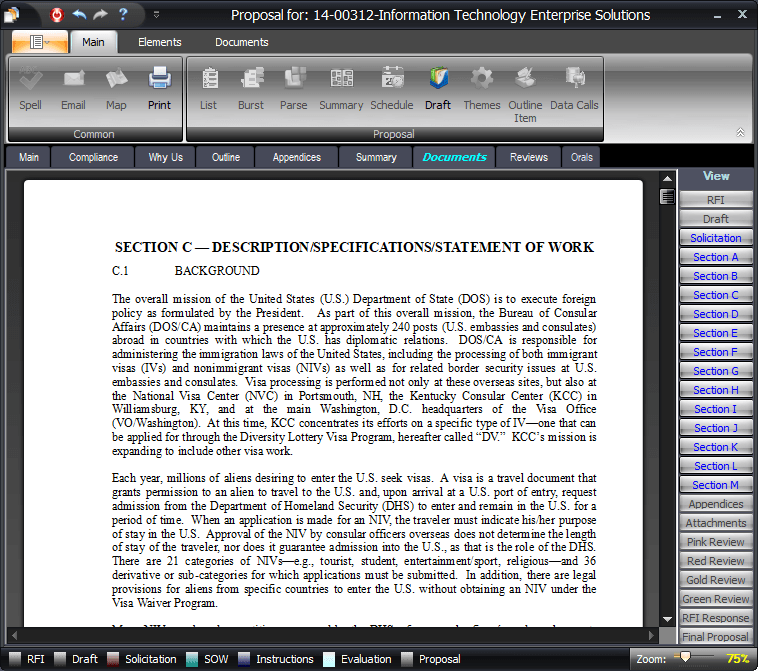Screen dimensions: 758x671
Task: Switch to the Elements ribbon tab
Action: pyautogui.click(x=160, y=42)
